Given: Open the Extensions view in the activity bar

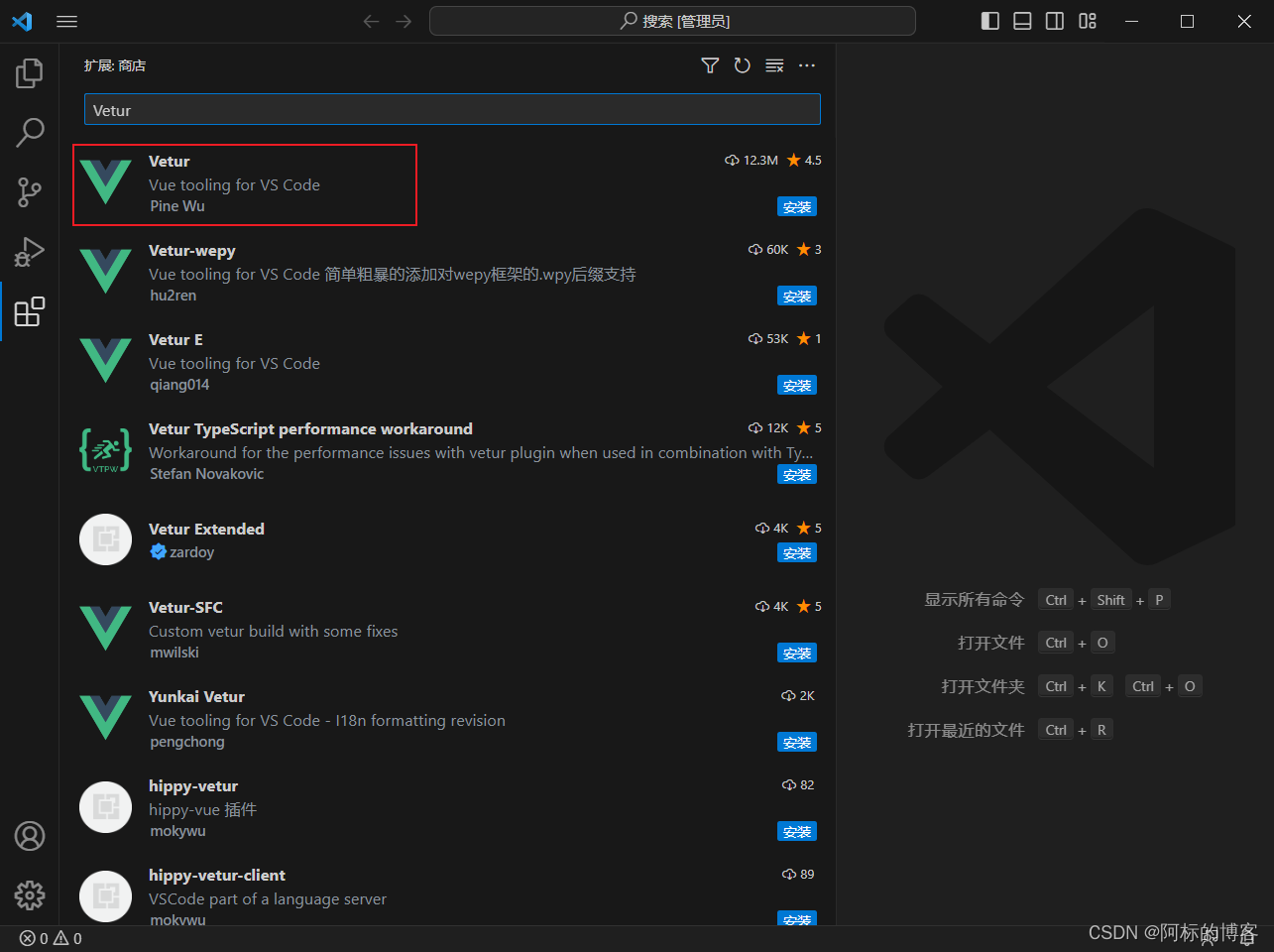Looking at the screenshot, I should [x=29, y=311].
